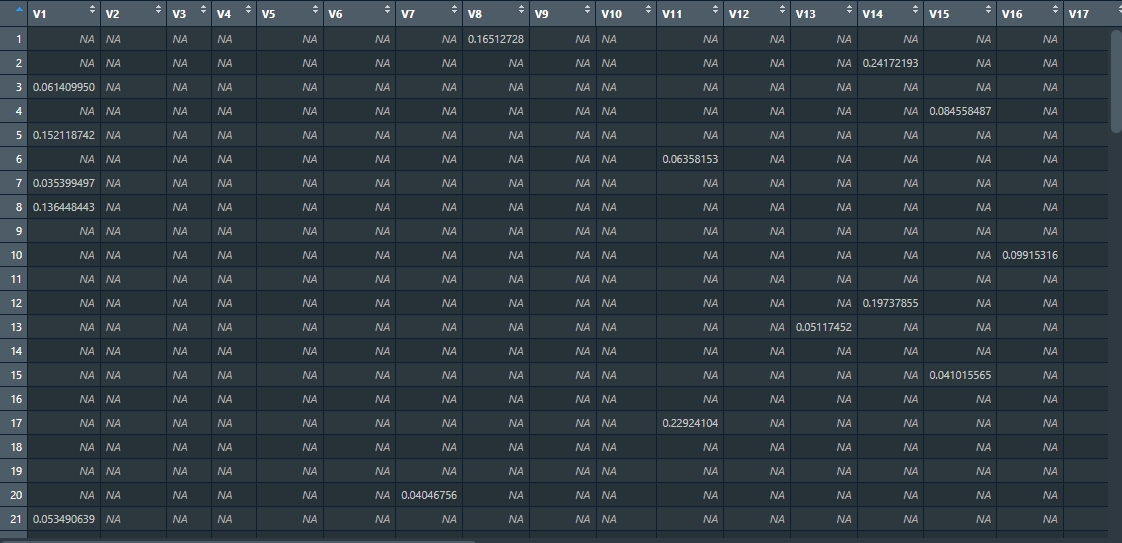Click the sort arrows in the V14 column header
Image resolution: width=1122 pixels, height=543 pixels.
(x=914, y=10)
